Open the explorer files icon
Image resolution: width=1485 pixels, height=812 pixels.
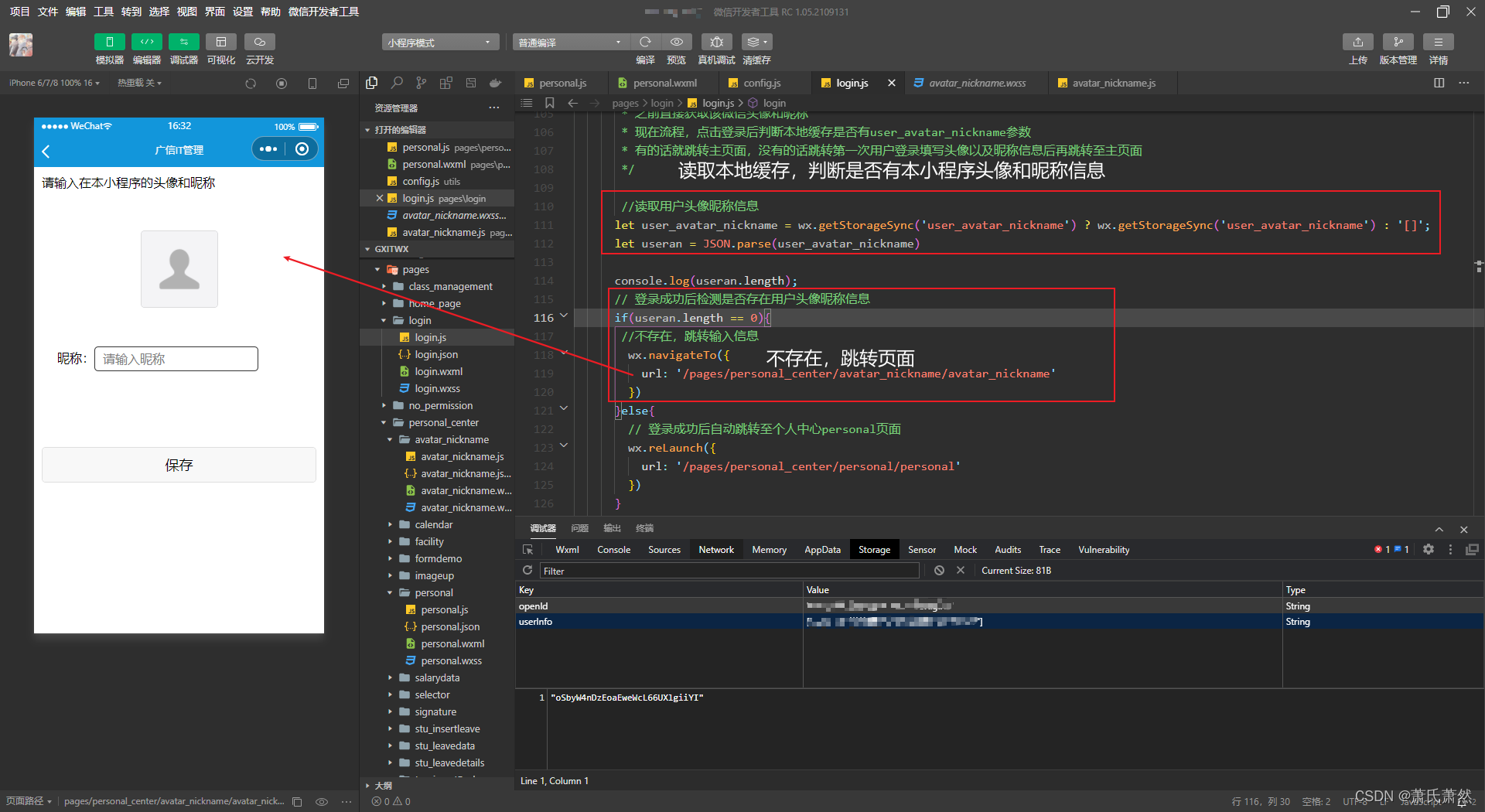372,83
